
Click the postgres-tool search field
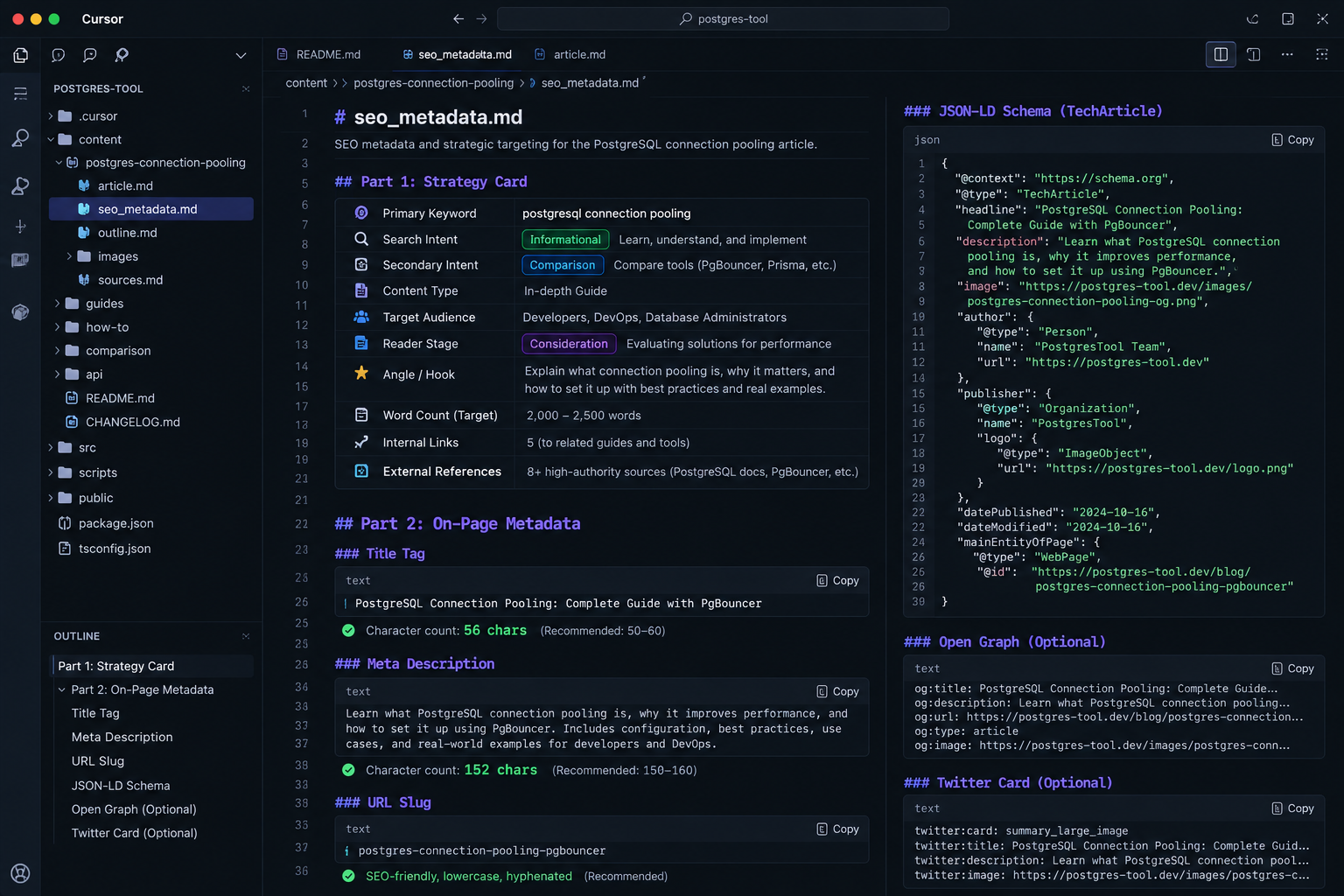(723, 18)
